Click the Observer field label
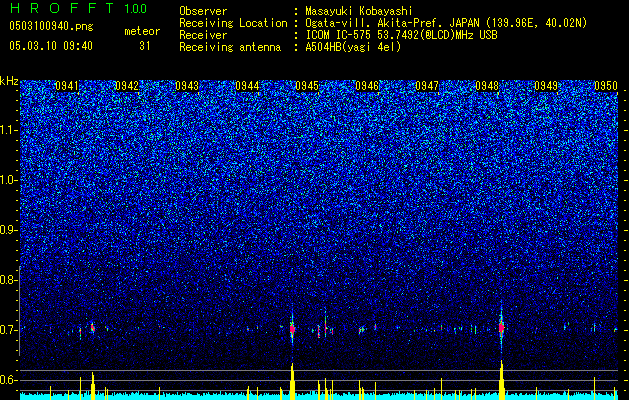 pos(203,11)
